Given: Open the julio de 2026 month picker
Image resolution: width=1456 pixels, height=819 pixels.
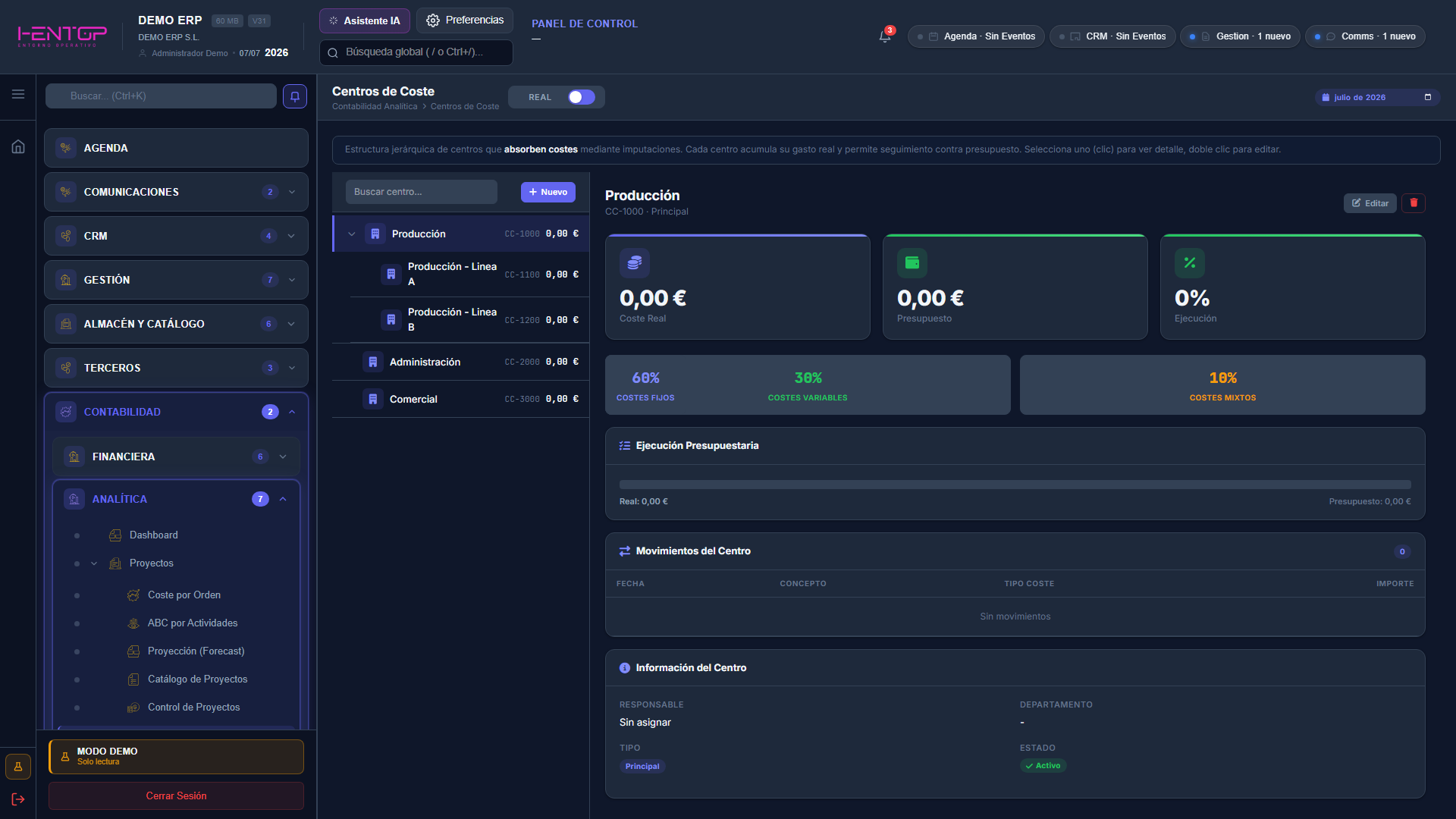Looking at the screenshot, I should pyautogui.click(x=1376, y=97).
